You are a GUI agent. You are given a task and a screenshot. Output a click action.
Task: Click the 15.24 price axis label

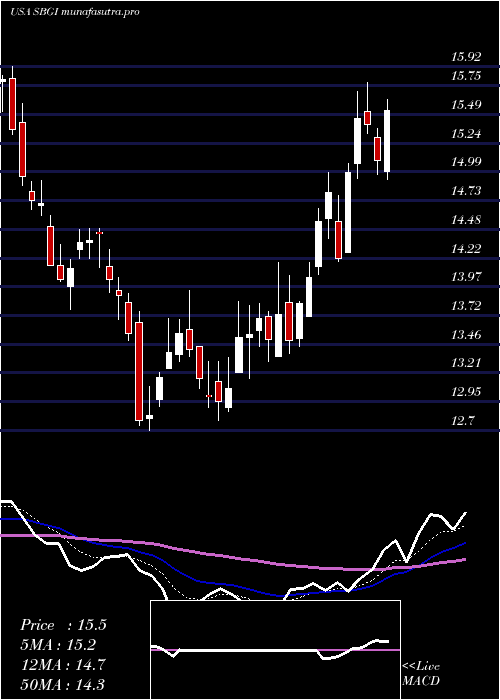coord(466,133)
